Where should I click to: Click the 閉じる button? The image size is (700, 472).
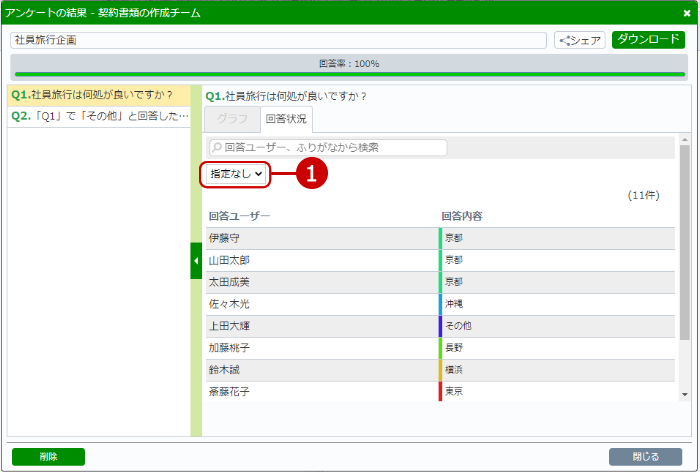tap(646, 456)
